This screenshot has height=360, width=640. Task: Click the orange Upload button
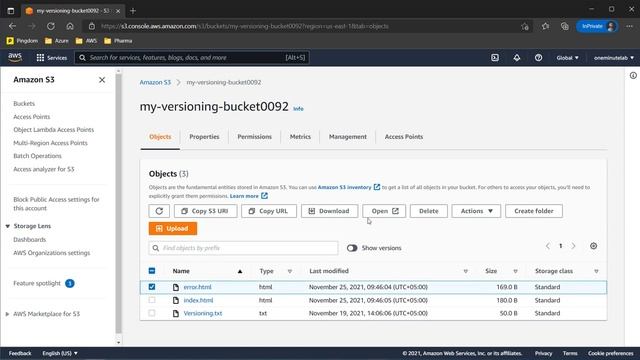[x=173, y=229]
